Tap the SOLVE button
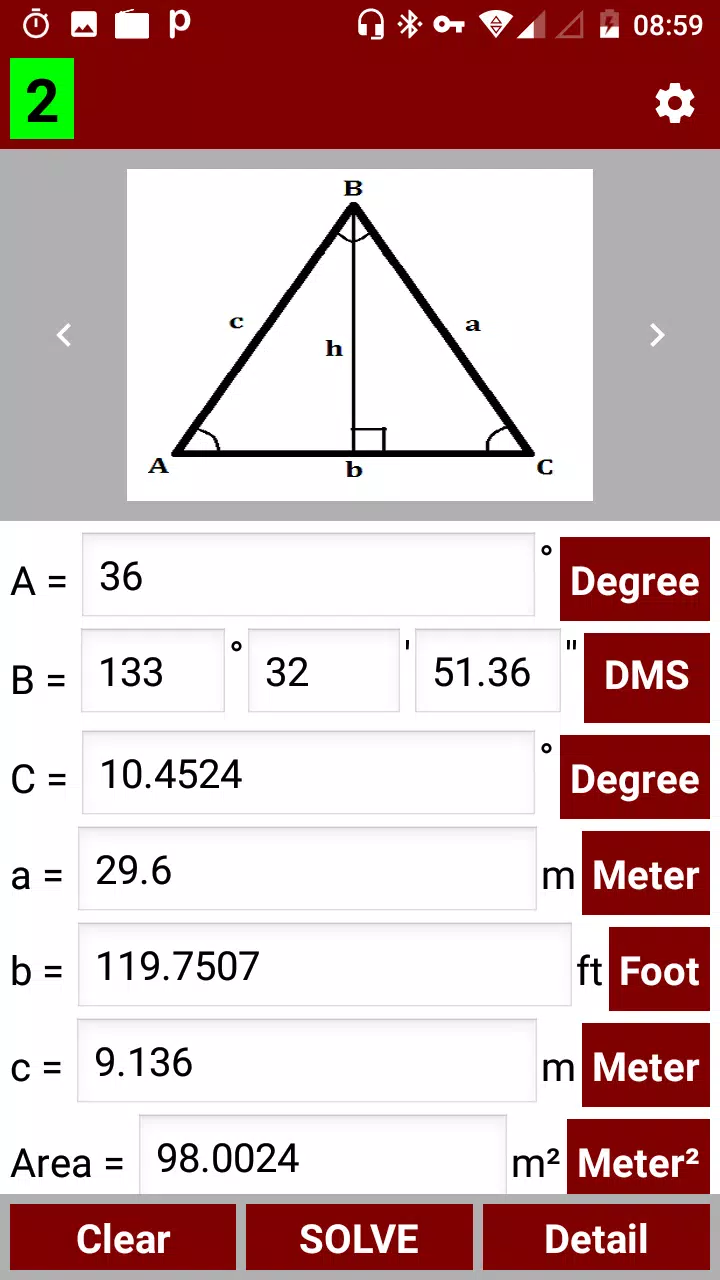This screenshot has width=720, height=1280. (x=359, y=1238)
